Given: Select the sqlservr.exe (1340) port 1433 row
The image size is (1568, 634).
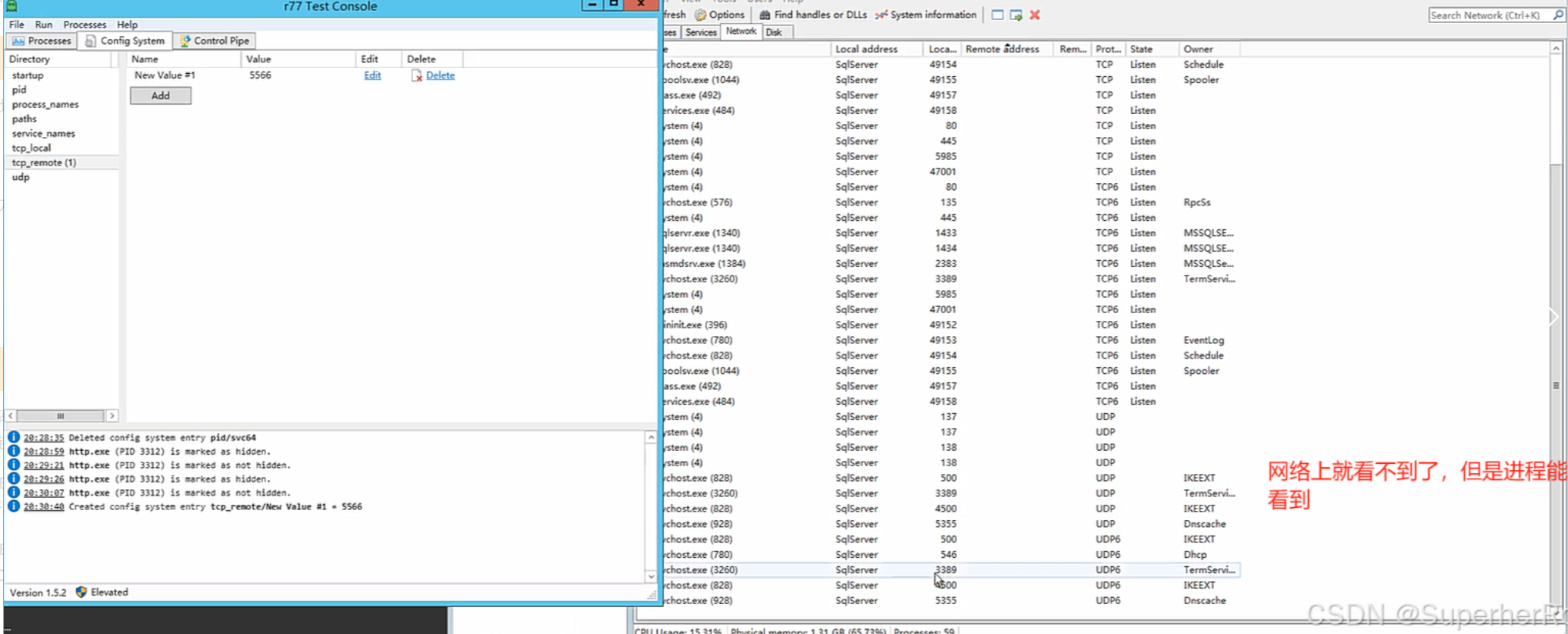Looking at the screenshot, I should coord(951,233).
